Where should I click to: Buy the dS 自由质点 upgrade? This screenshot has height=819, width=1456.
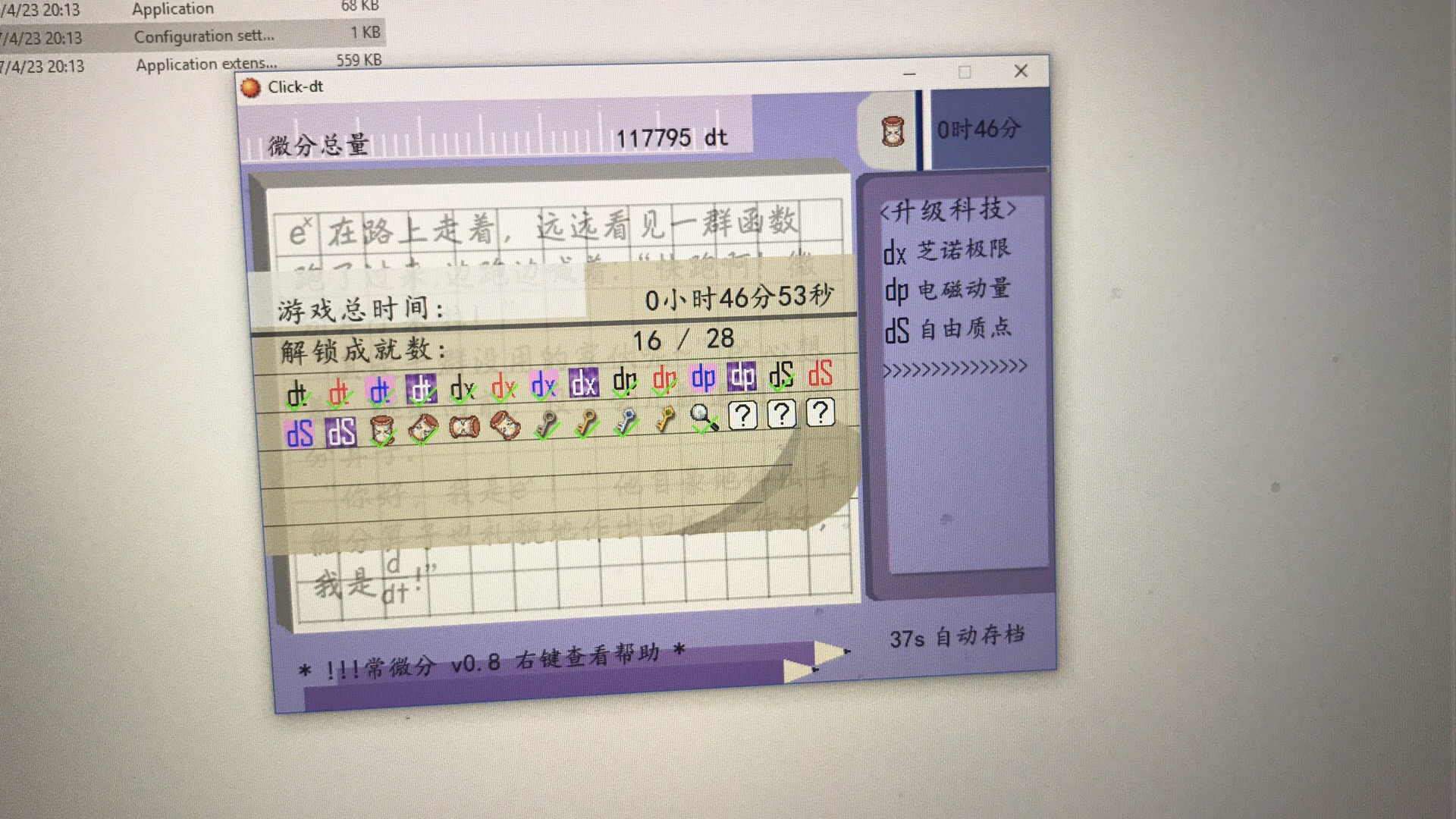(948, 329)
